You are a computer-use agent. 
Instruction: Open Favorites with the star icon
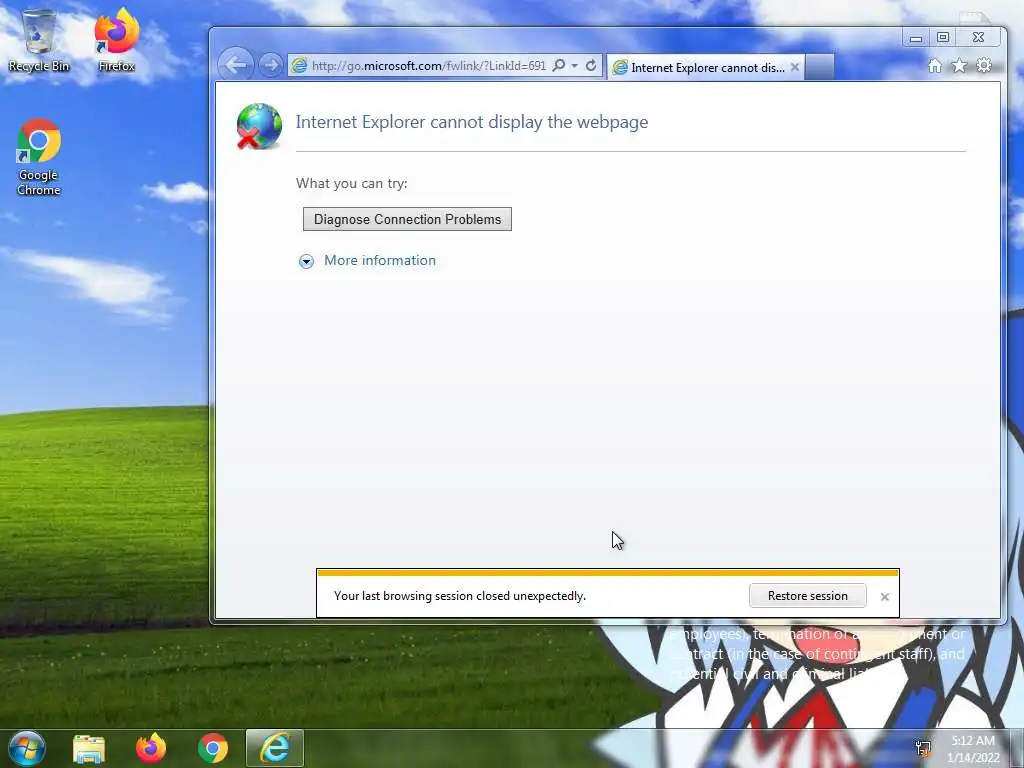point(959,65)
